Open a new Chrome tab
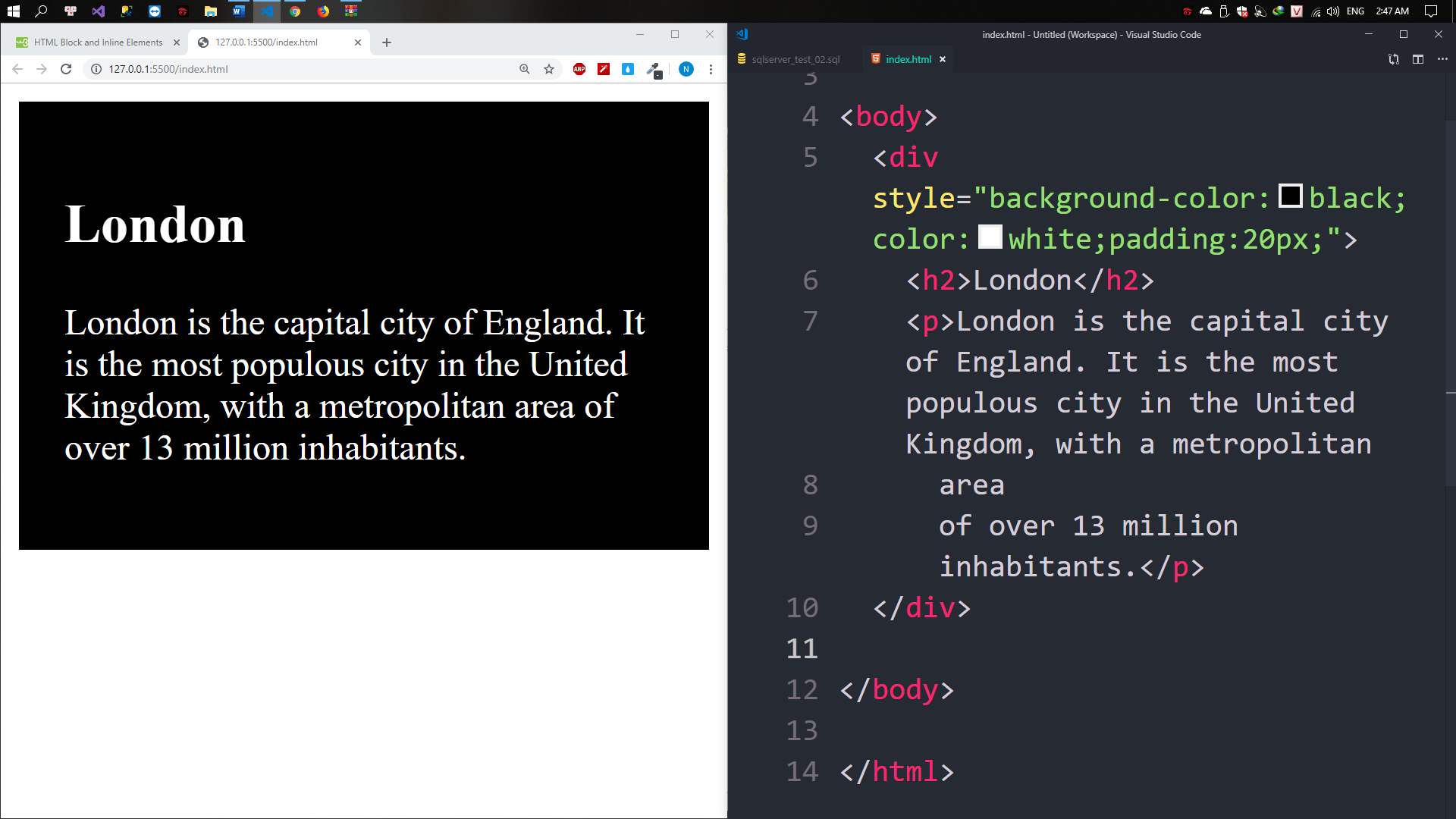 coord(387,42)
